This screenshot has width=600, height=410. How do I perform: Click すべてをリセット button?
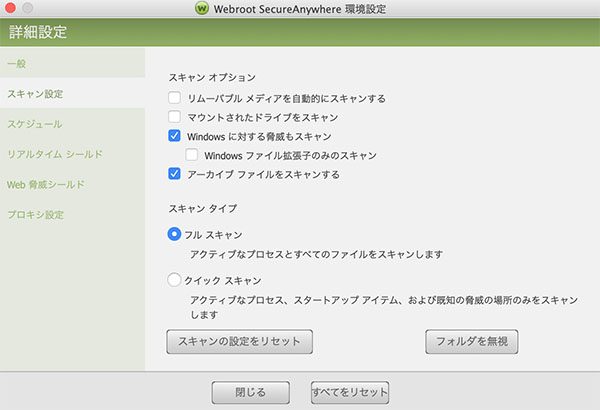350,392
